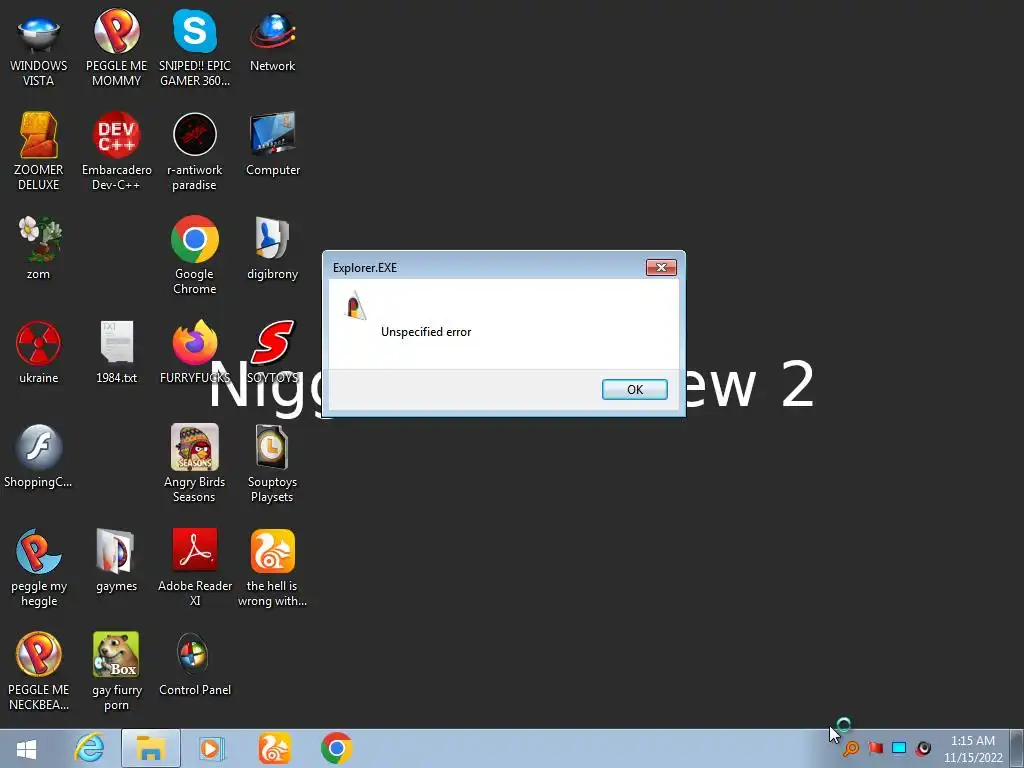Viewport: 1024px width, 768px height.
Task: Select the gaymes folder icon
Action: (116, 560)
